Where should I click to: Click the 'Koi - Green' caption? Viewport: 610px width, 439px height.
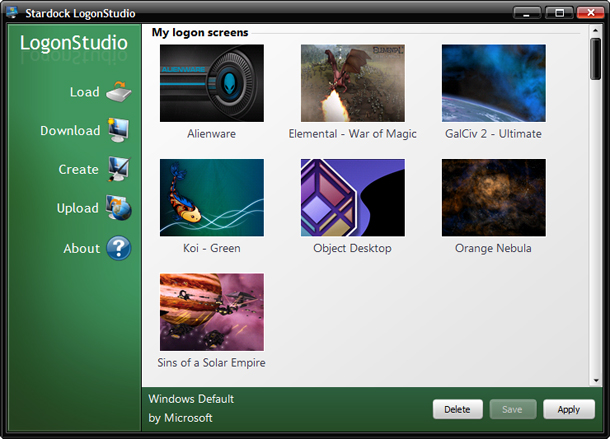212,248
